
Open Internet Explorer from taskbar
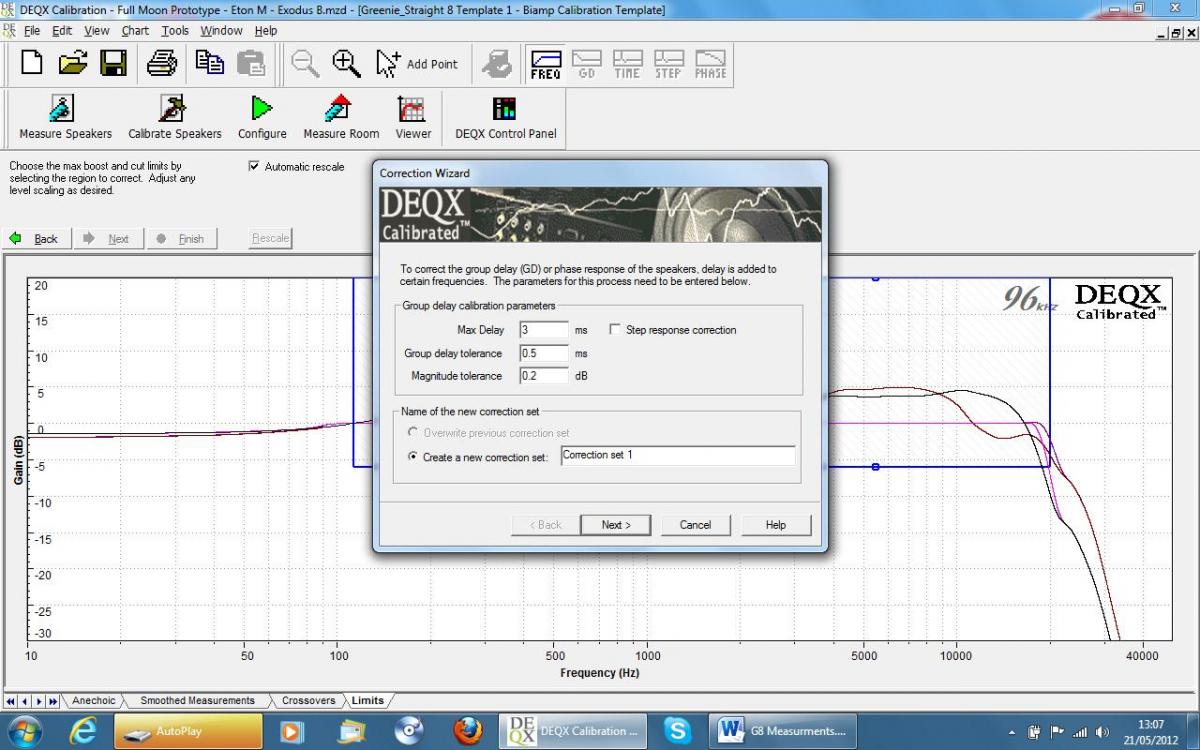(83, 731)
